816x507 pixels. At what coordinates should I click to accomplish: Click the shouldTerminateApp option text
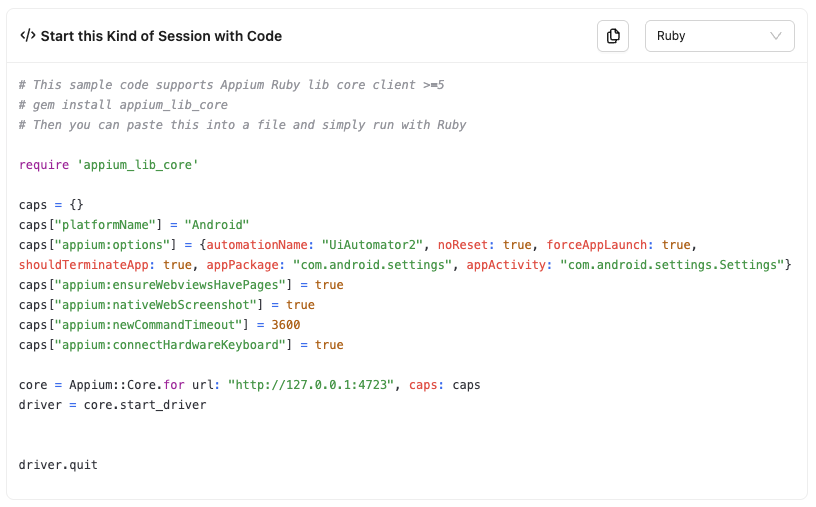pos(84,265)
